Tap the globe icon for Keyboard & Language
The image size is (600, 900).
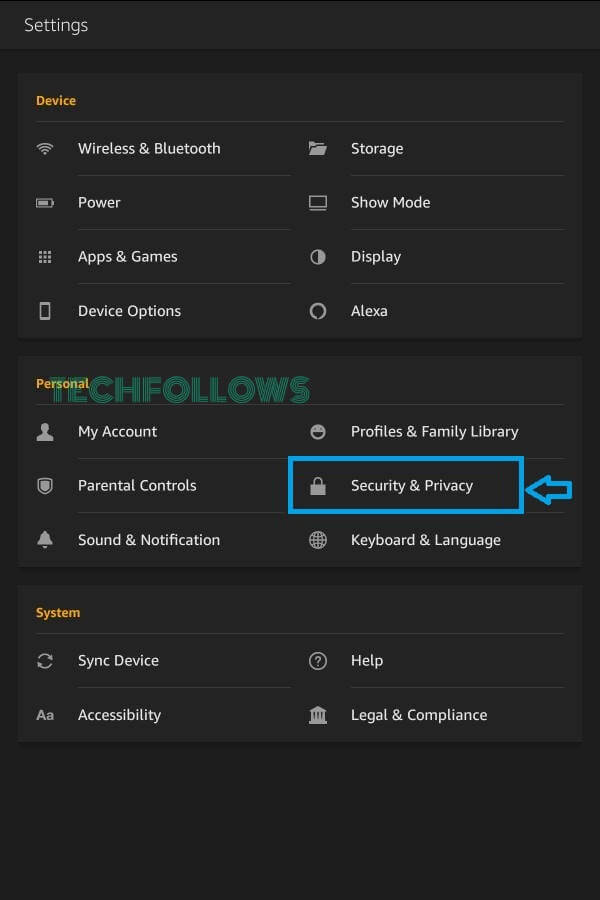(x=318, y=540)
